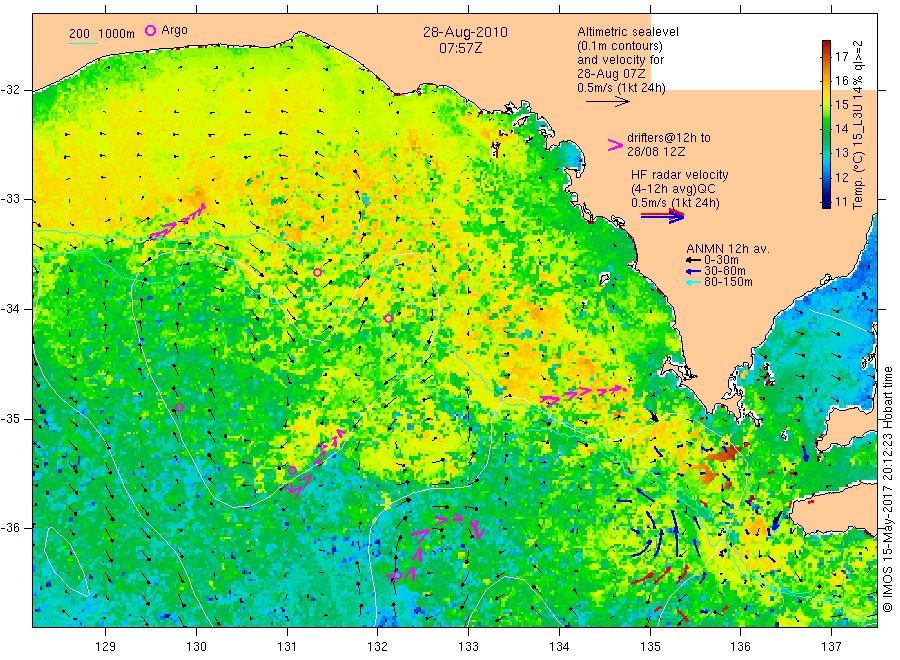This screenshot has width=900, height=660.
Task: Click the dark red top of the colorbar
Action: [826, 45]
